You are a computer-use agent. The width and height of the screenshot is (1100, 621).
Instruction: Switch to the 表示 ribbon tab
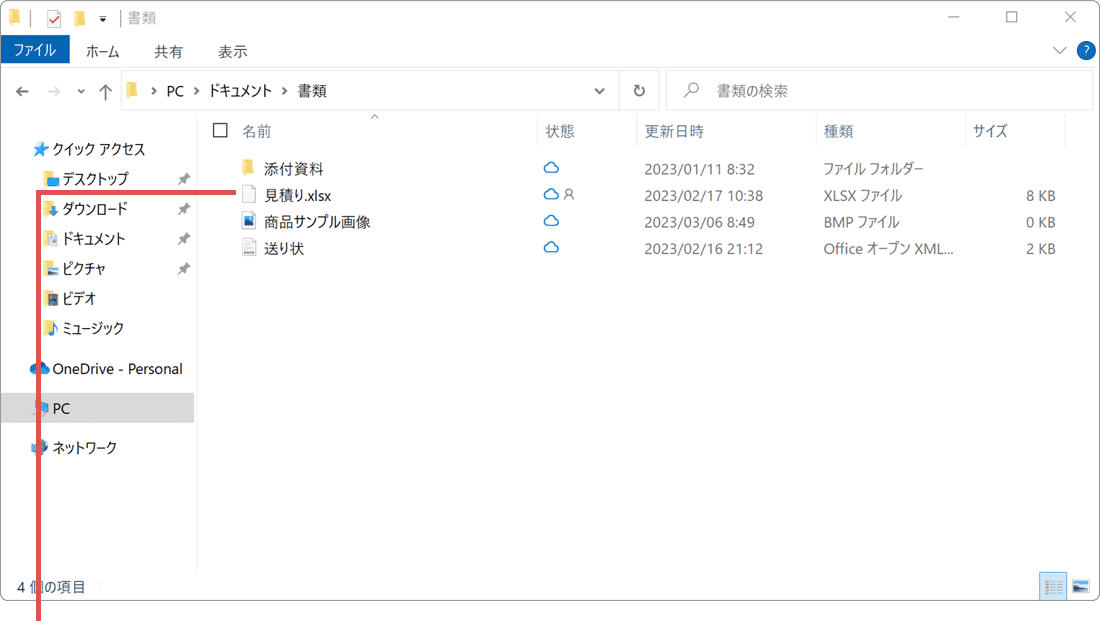[x=232, y=51]
